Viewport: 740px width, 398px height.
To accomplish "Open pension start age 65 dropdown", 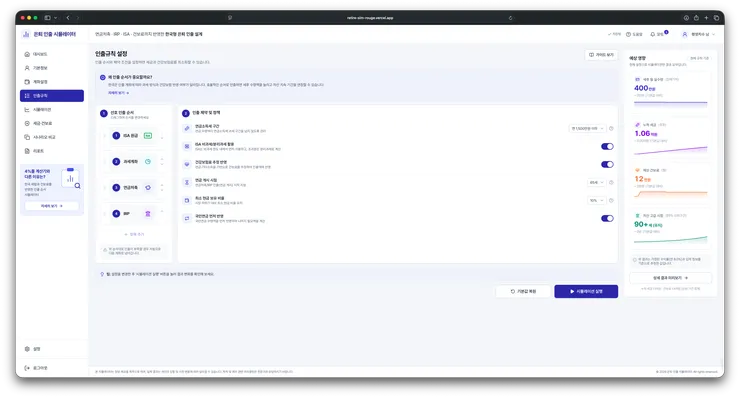I will 596,182.
